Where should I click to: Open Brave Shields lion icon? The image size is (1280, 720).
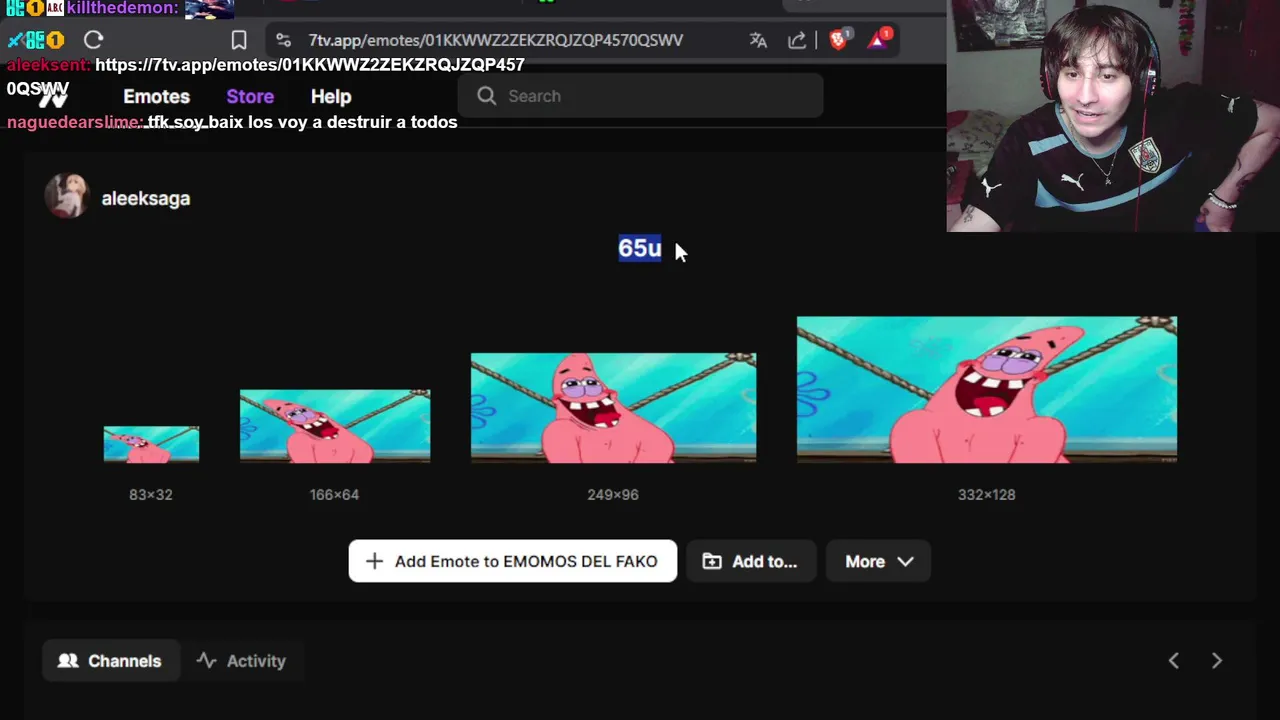(839, 40)
